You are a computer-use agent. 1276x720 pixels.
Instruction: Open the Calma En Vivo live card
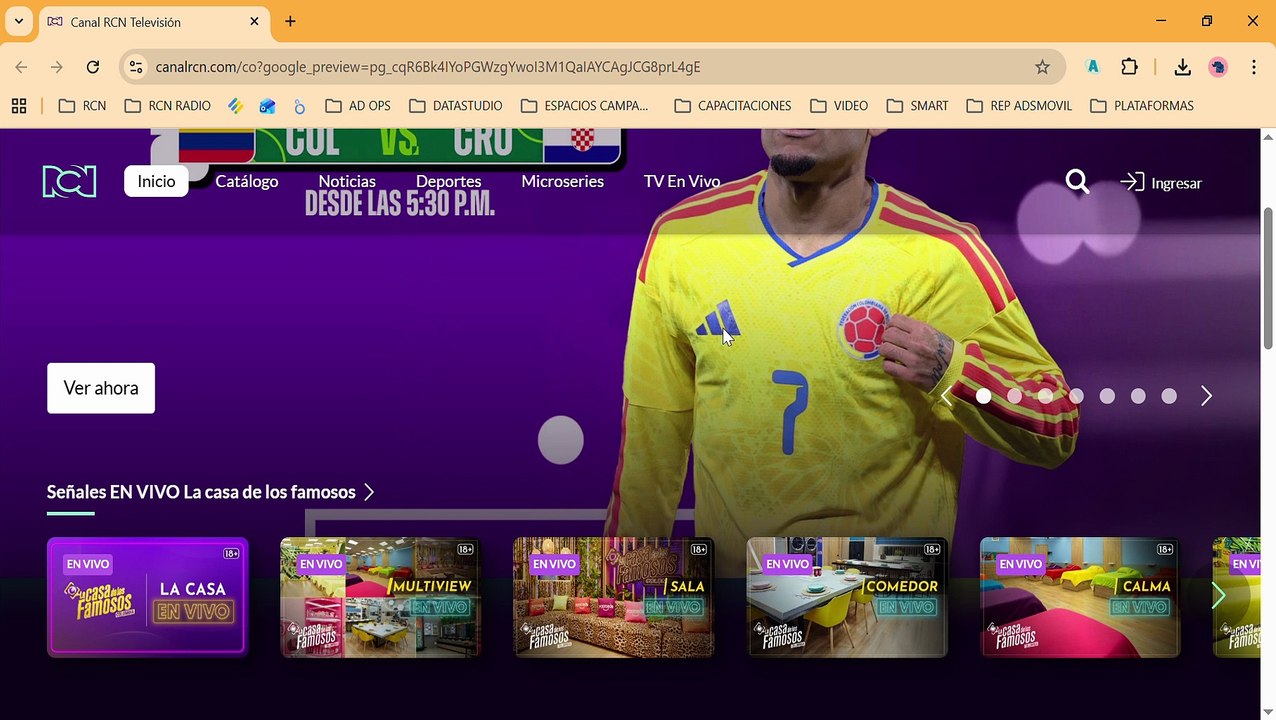tap(1080, 597)
